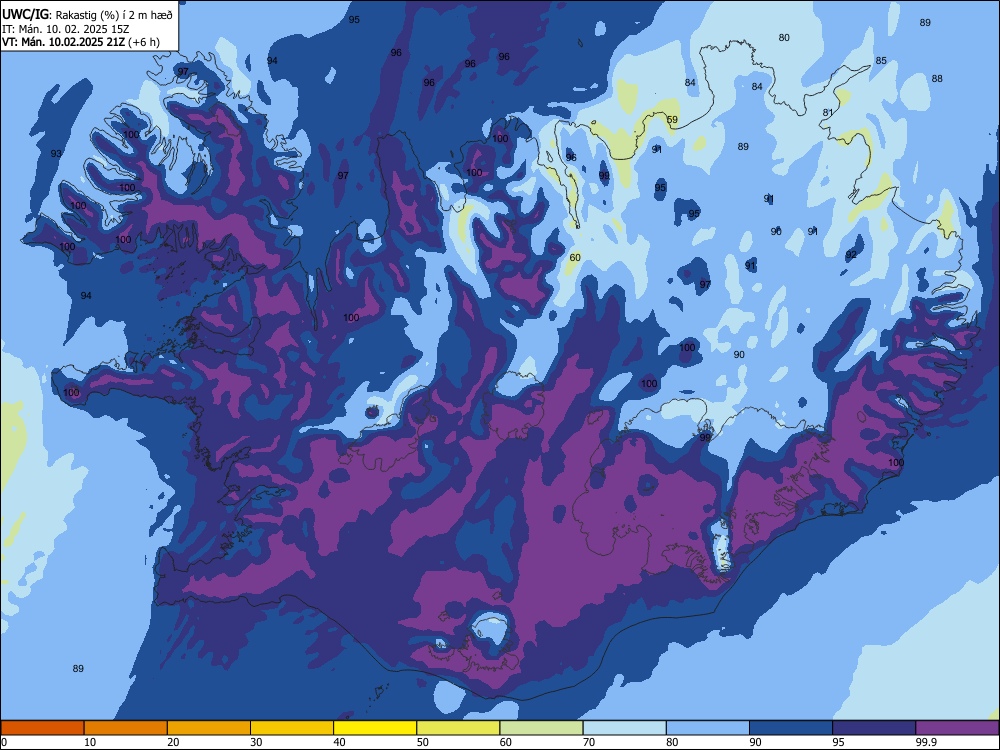
Task: Click the '50' label on the legend scale
Action: 422,742
